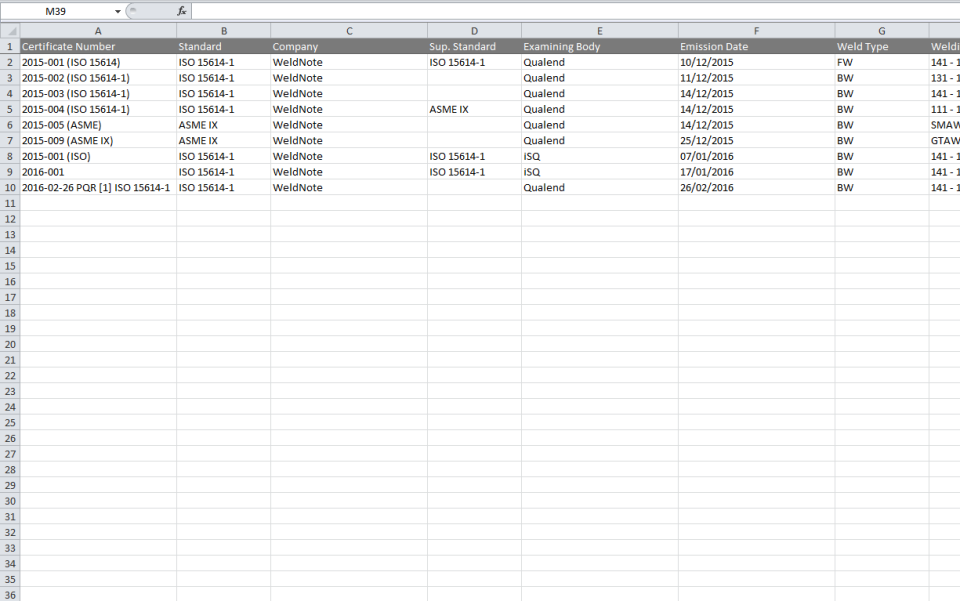Select cell '2016-02-26 PQR [1] ISO 15614-1'
The width and height of the screenshot is (960, 601).
98,187
